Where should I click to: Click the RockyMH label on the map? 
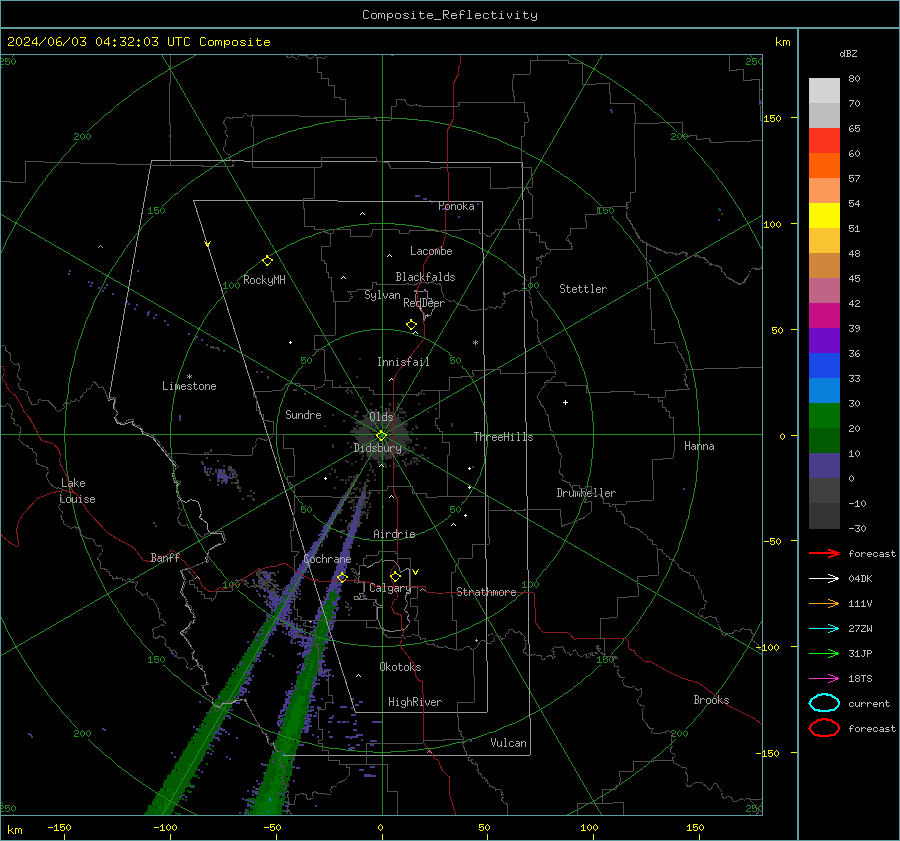(x=264, y=280)
